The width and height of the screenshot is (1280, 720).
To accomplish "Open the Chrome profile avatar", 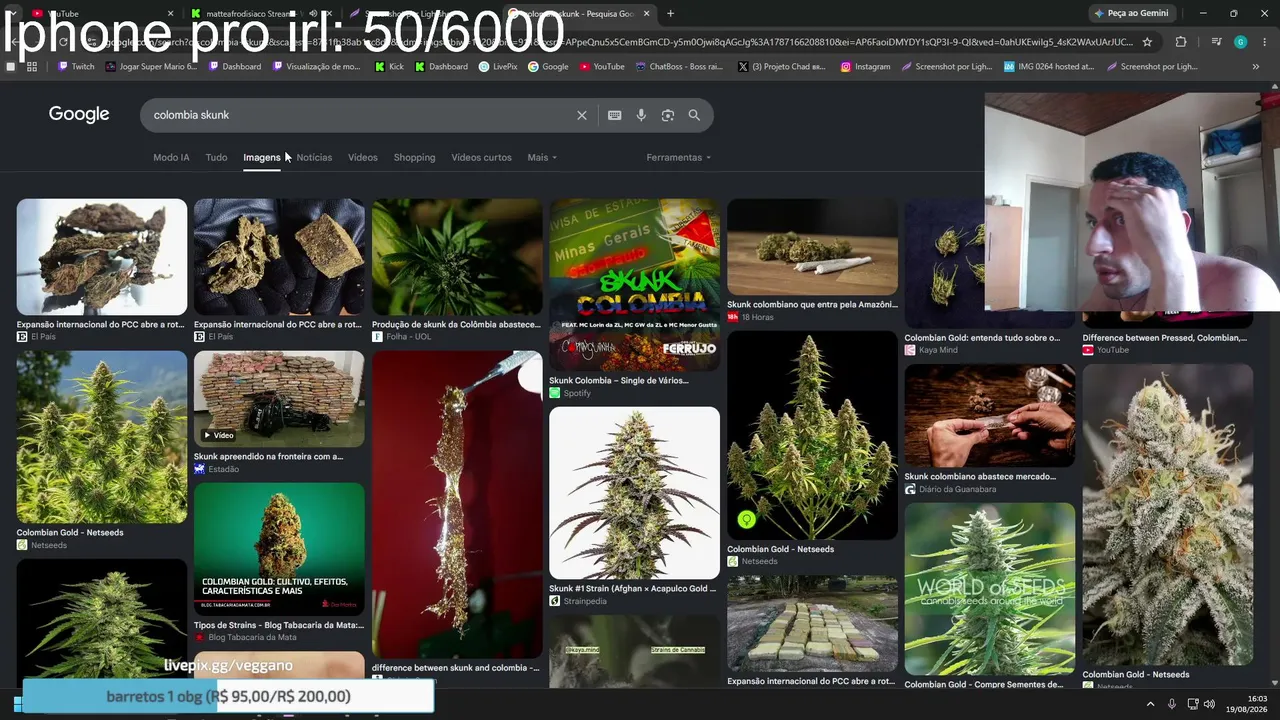I will click(1240, 42).
